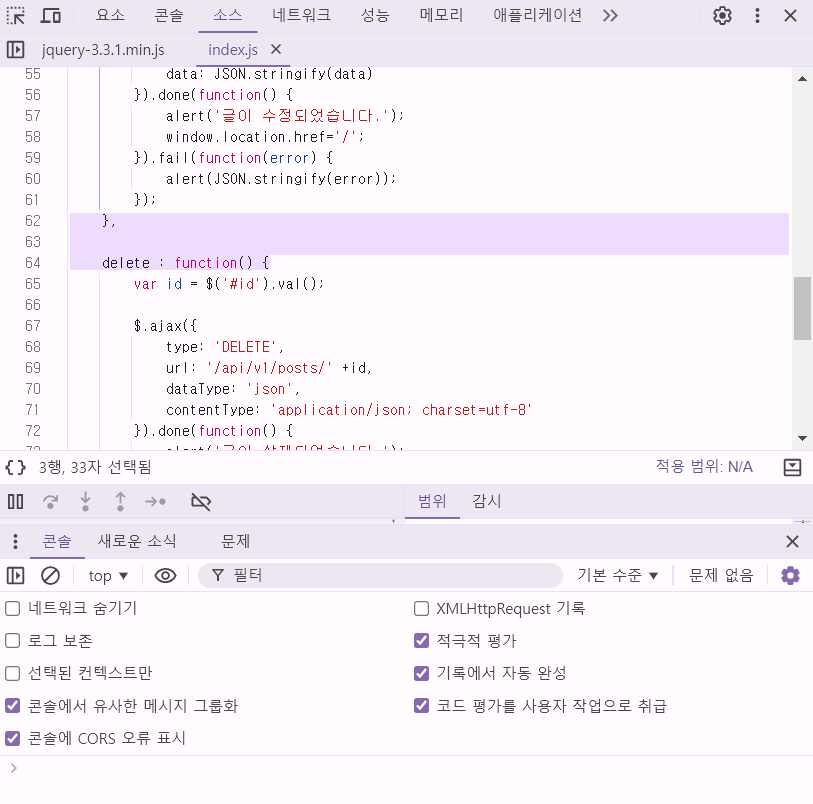The height and width of the screenshot is (804, 813).
Task: Click the code editor scrollbar thumb
Action: [x=802, y=308]
